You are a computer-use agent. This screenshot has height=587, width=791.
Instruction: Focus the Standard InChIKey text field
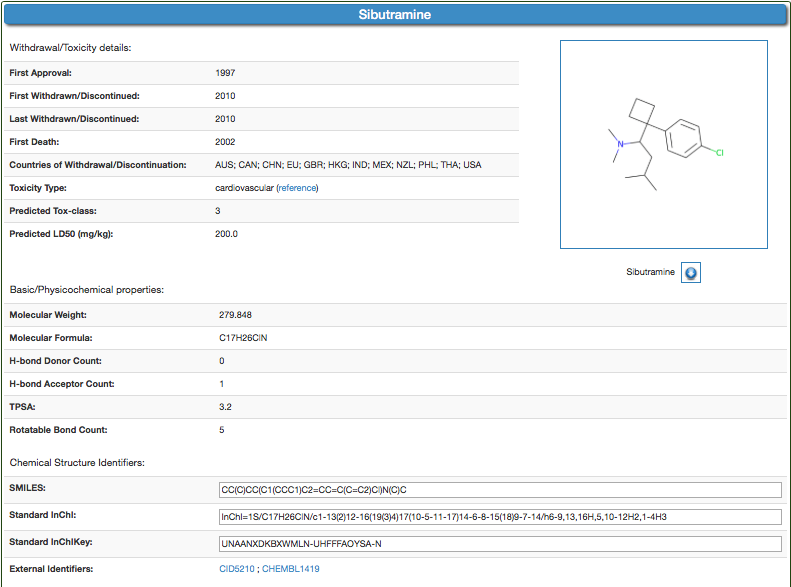tap(499, 544)
